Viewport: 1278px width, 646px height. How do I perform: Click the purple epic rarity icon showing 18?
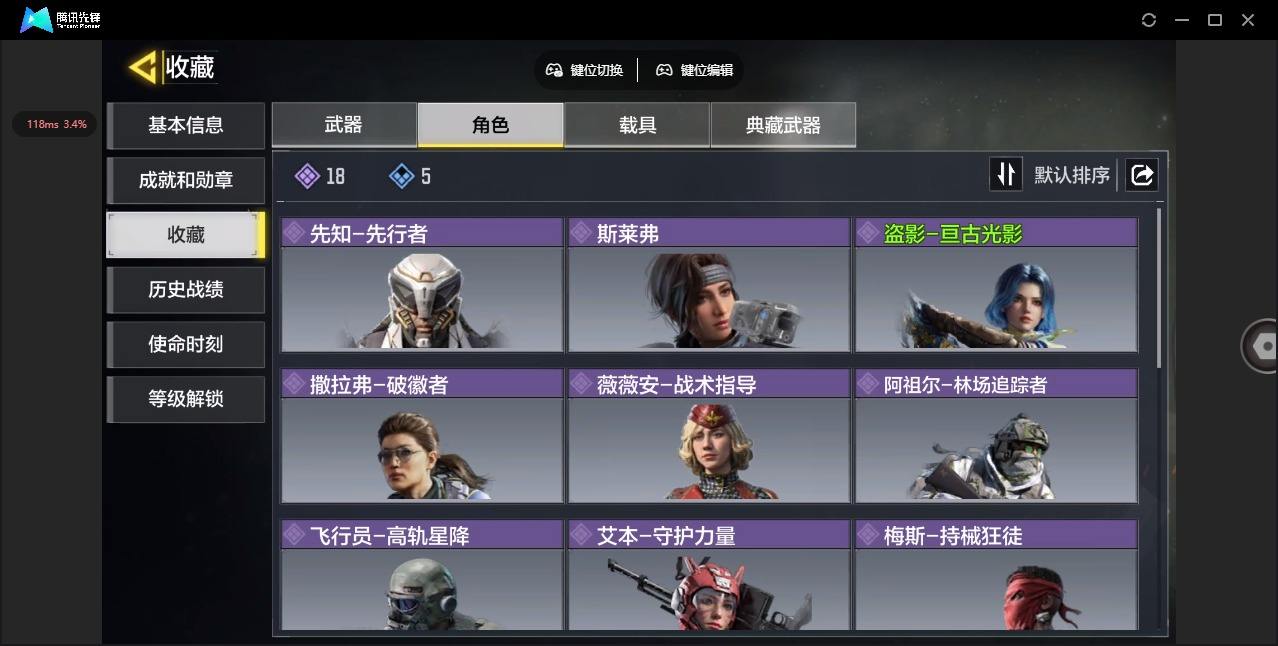coord(307,176)
